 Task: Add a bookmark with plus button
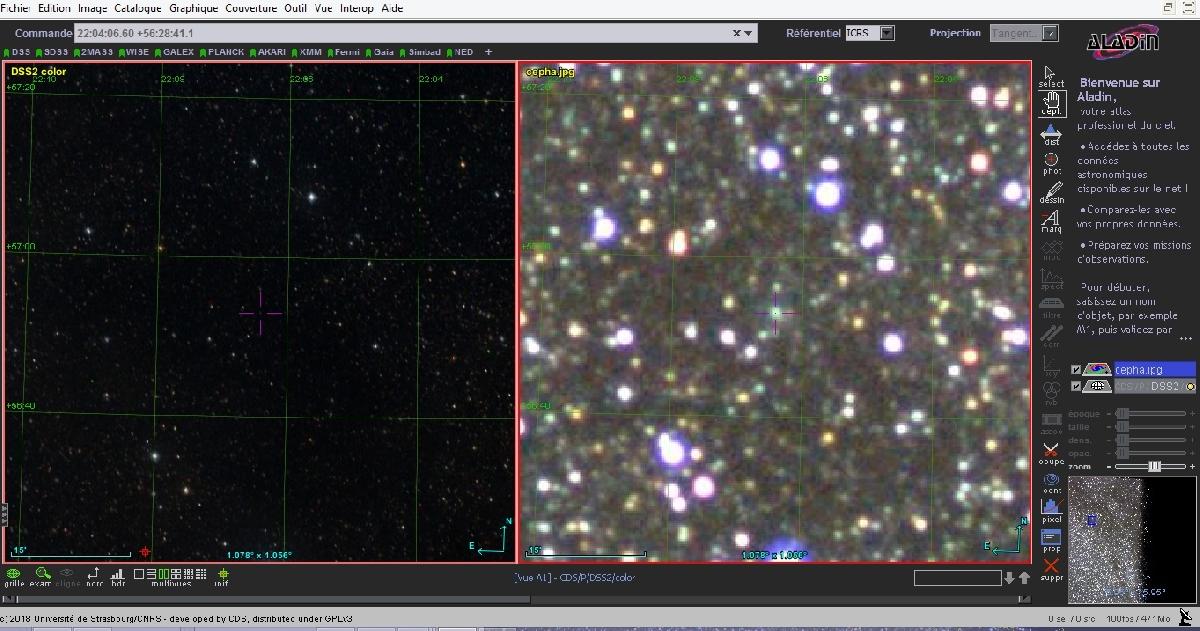(x=489, y=52)
